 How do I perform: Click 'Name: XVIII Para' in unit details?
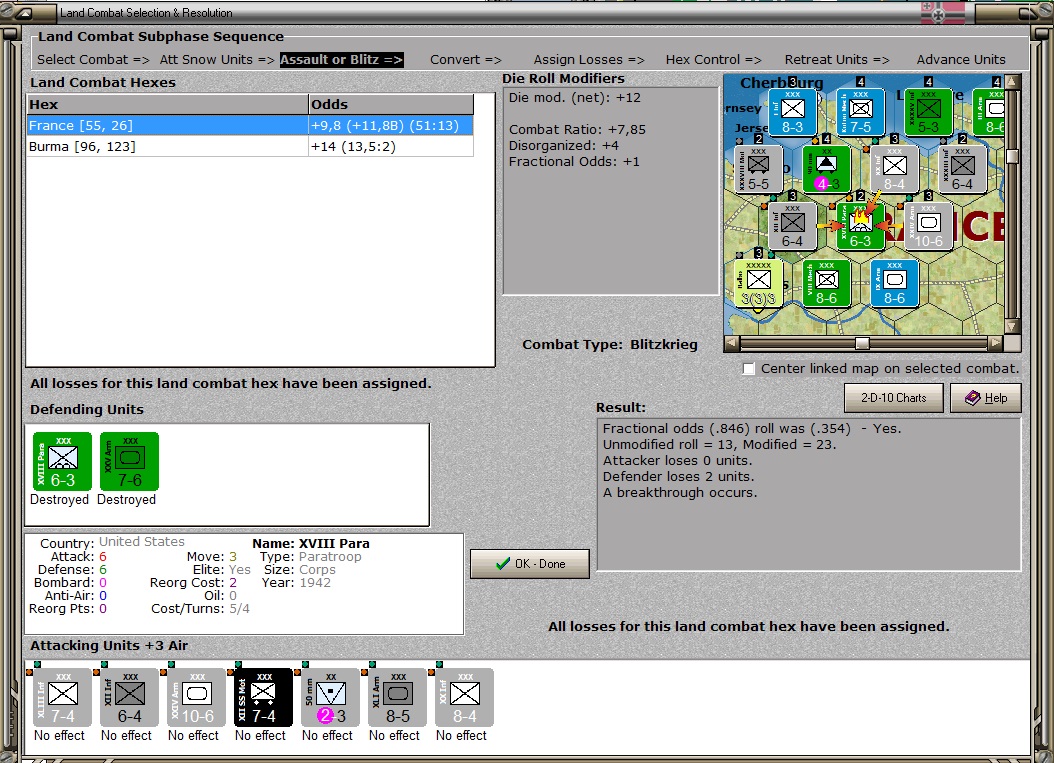tap(311, 543)
